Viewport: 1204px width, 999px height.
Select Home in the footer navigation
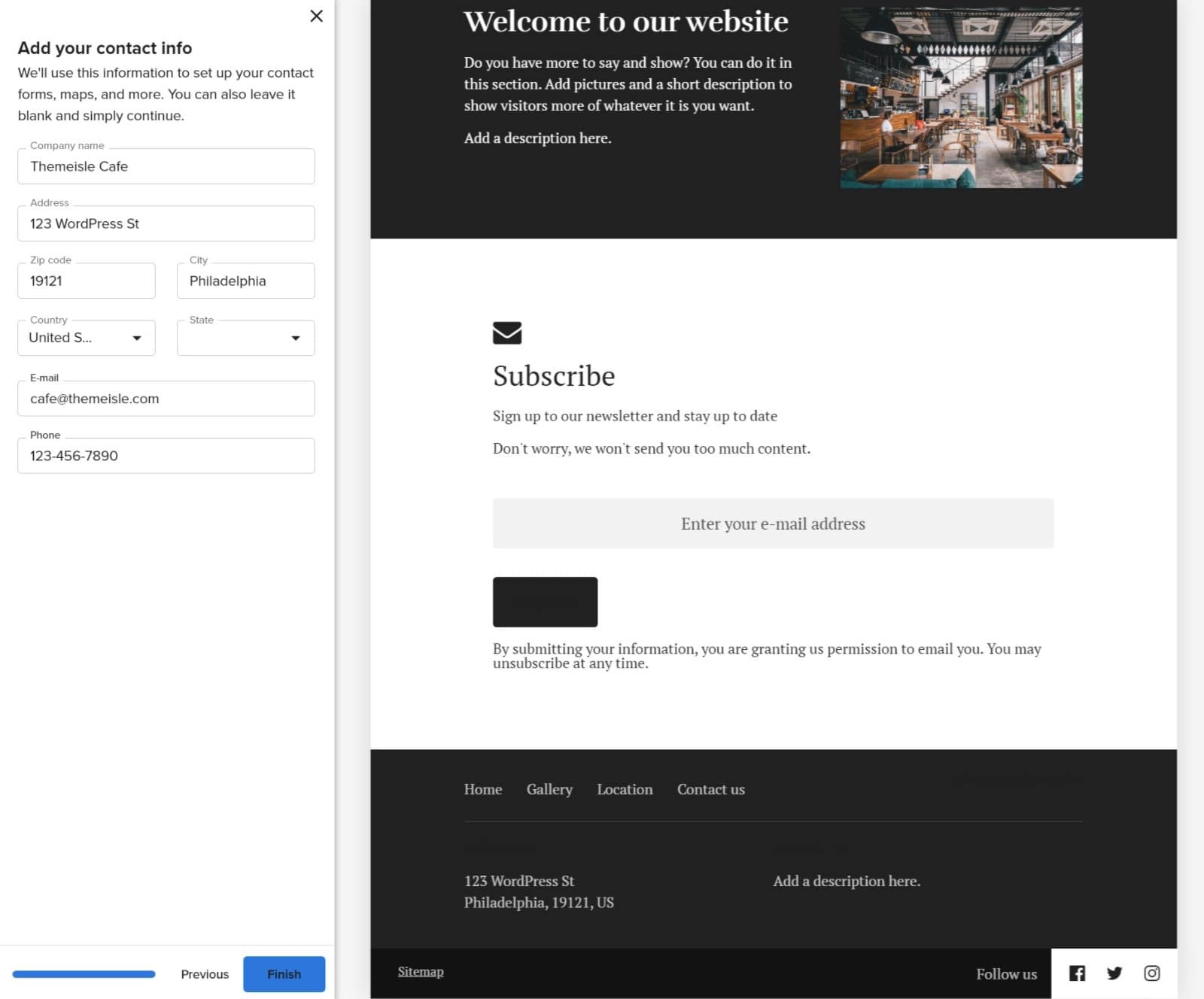point(482,789)
